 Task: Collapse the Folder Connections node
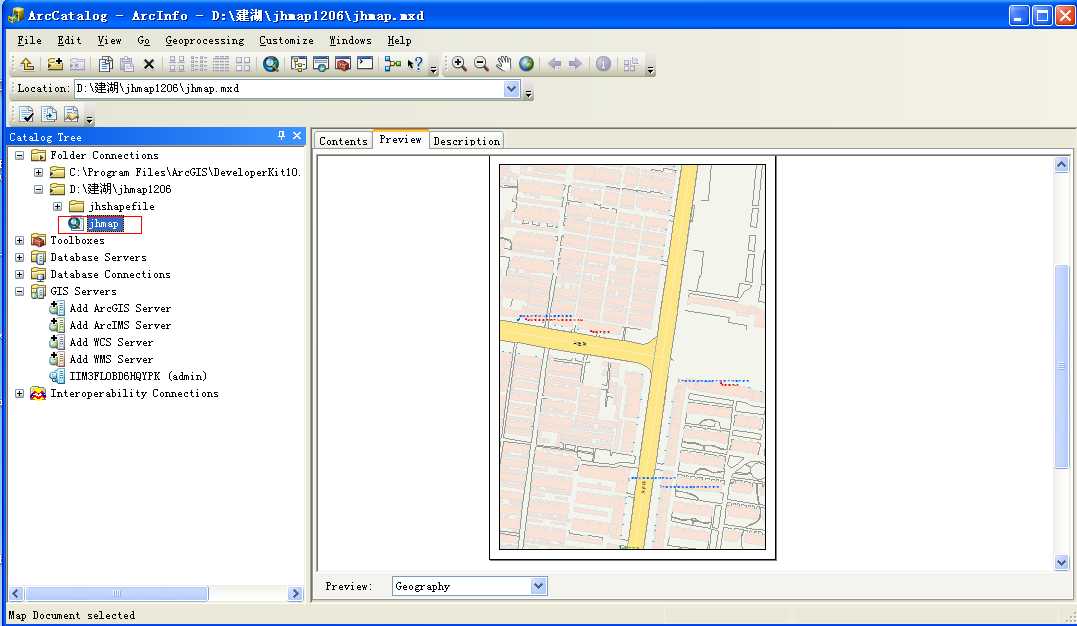20,155
